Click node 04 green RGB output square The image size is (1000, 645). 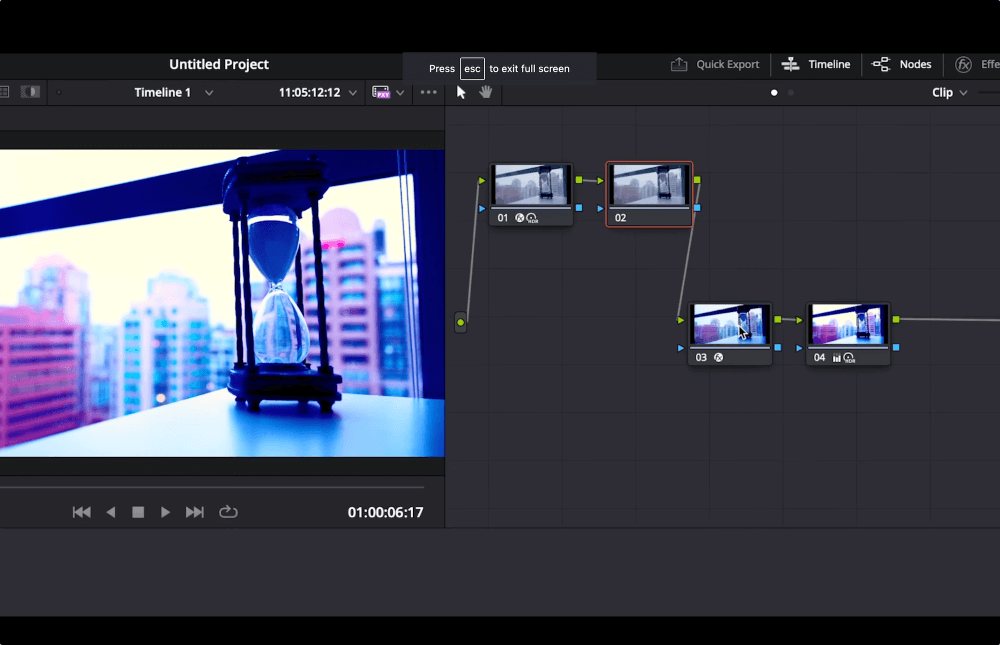click(x=896, y=319)
